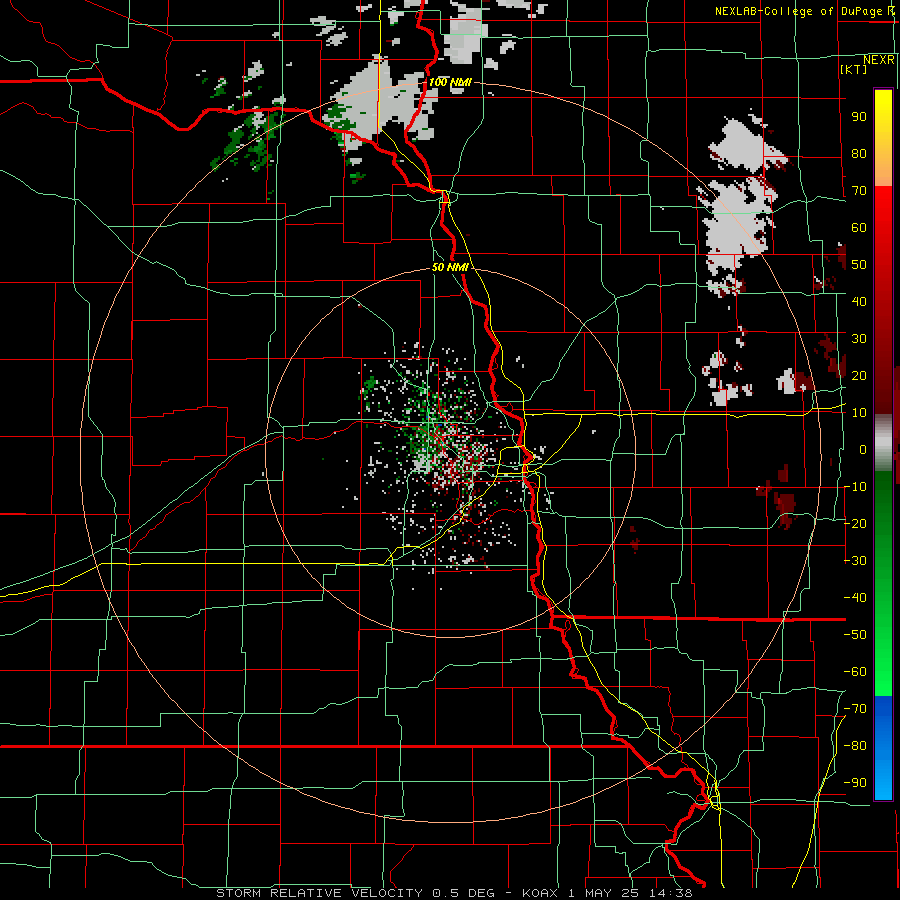Click the 100 NMI range ring label
Screen dimensions: 900x900
450,82
